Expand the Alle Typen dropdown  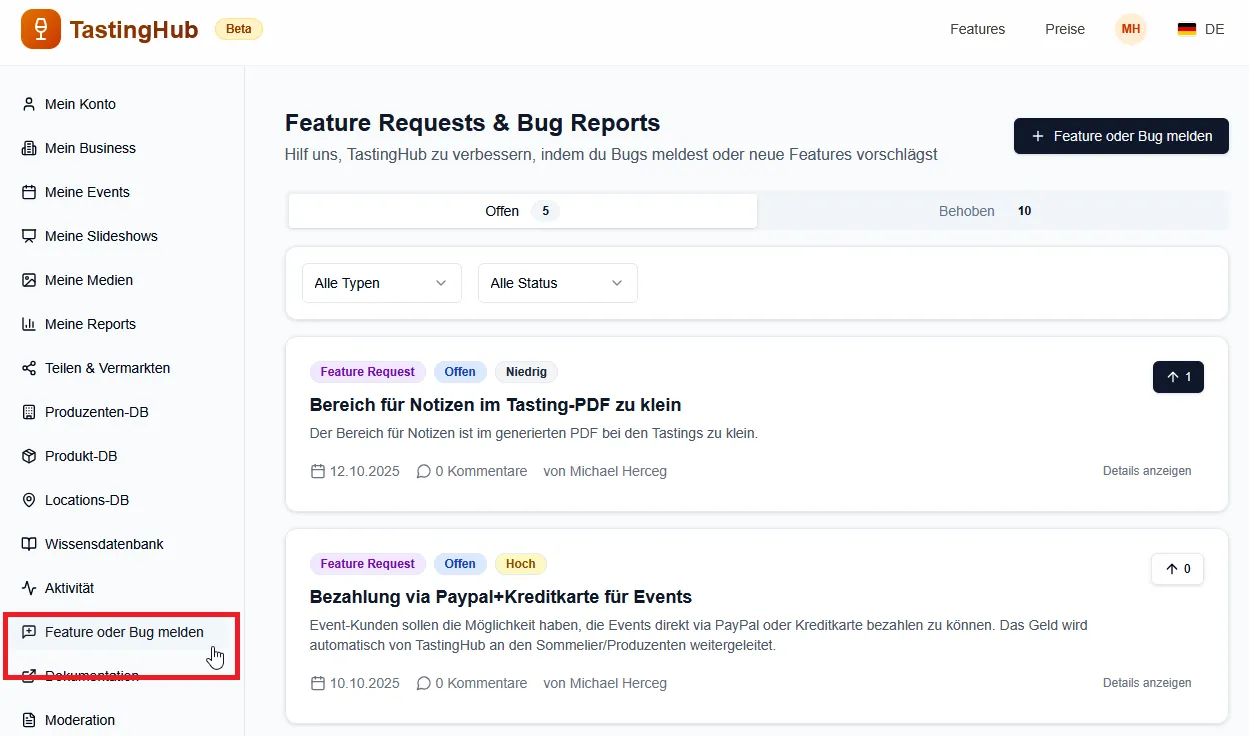381,283
